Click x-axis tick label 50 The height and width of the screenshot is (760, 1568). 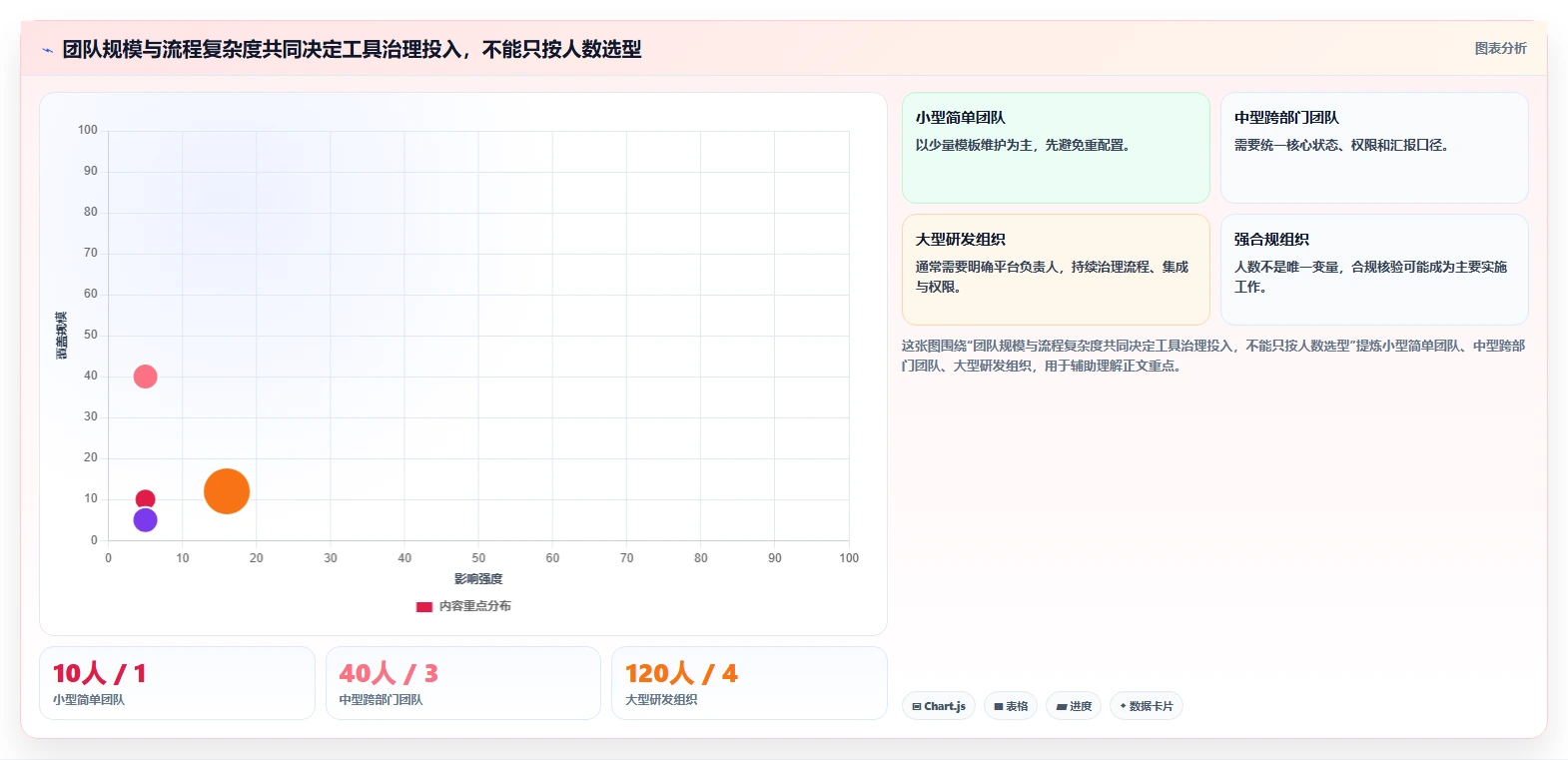478,558
